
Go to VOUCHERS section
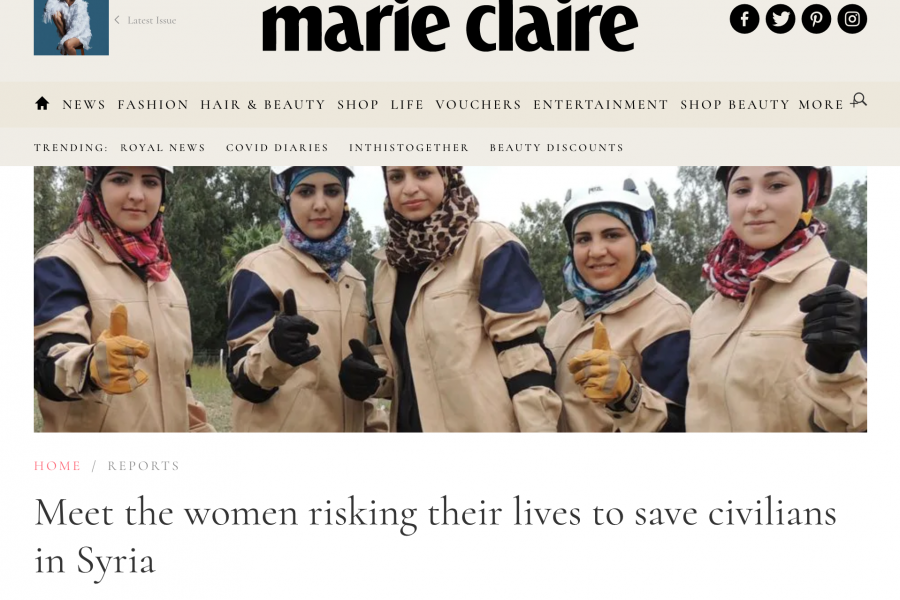click(x=478, y=104)
